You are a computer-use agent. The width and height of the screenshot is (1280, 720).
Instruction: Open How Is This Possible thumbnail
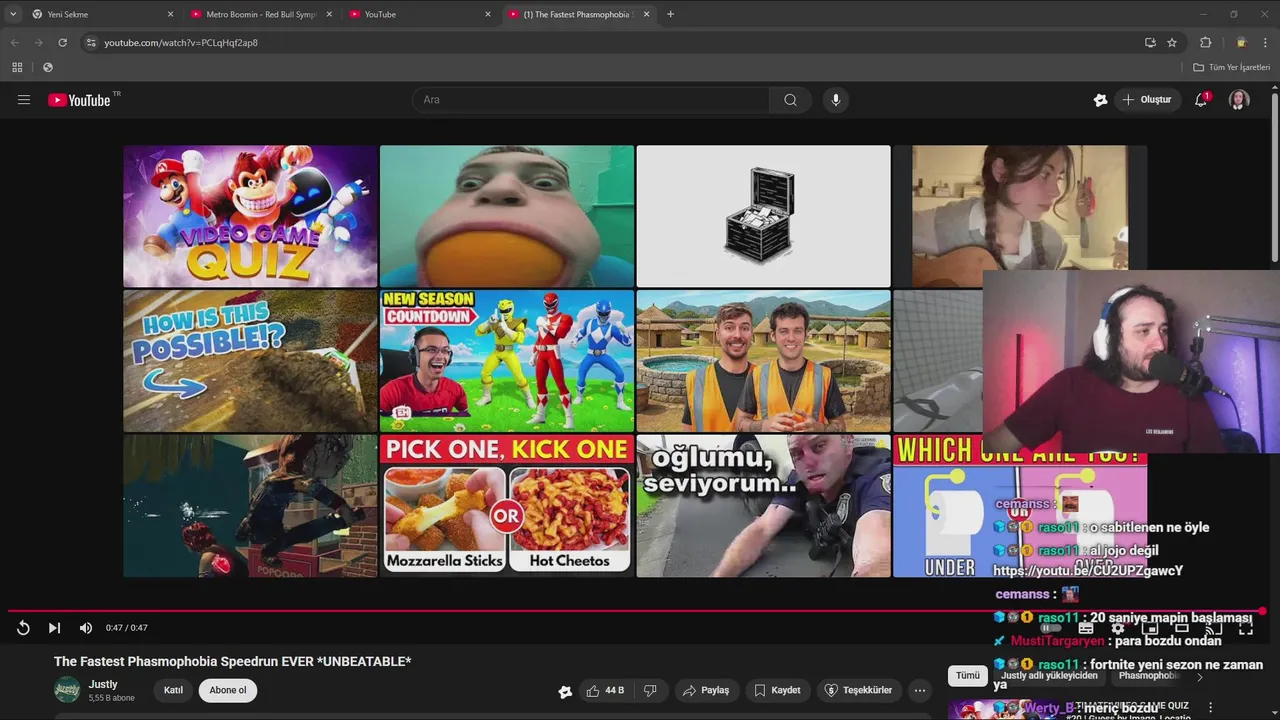250,361
